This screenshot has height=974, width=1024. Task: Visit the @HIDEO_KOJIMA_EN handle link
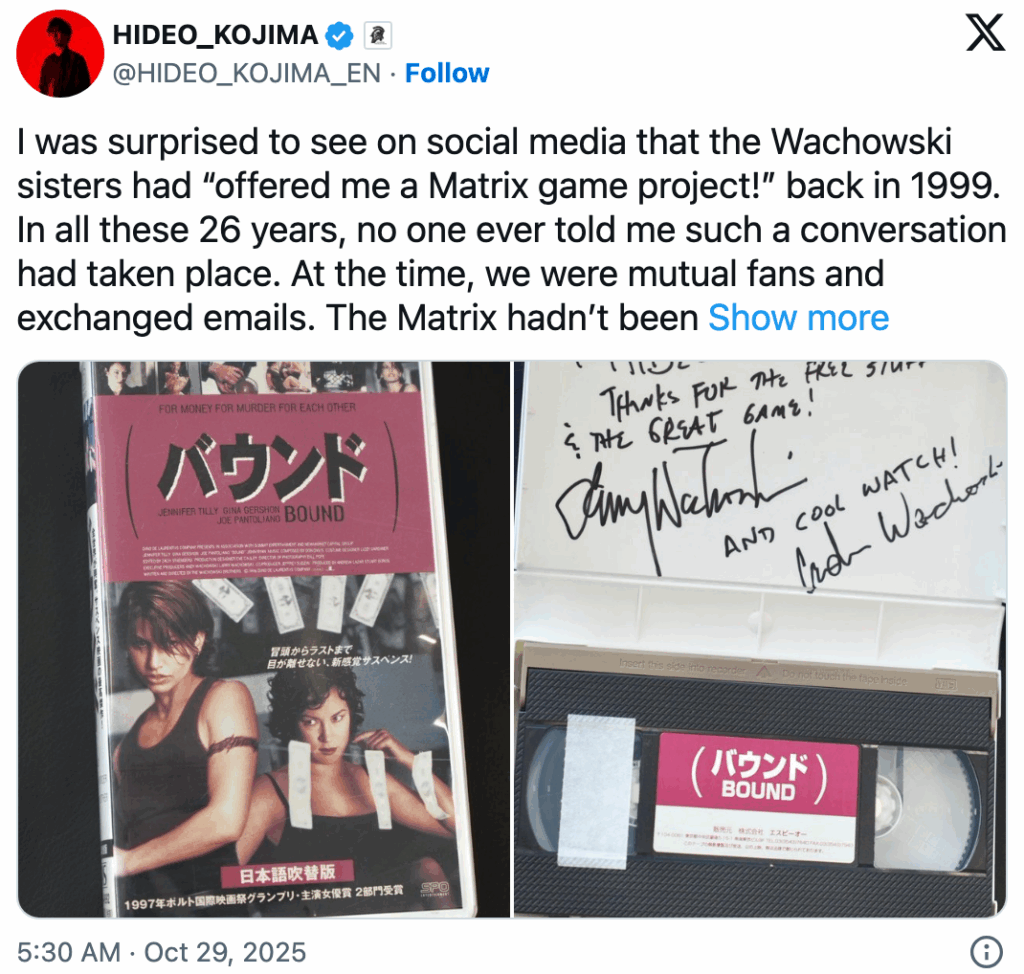246,73
